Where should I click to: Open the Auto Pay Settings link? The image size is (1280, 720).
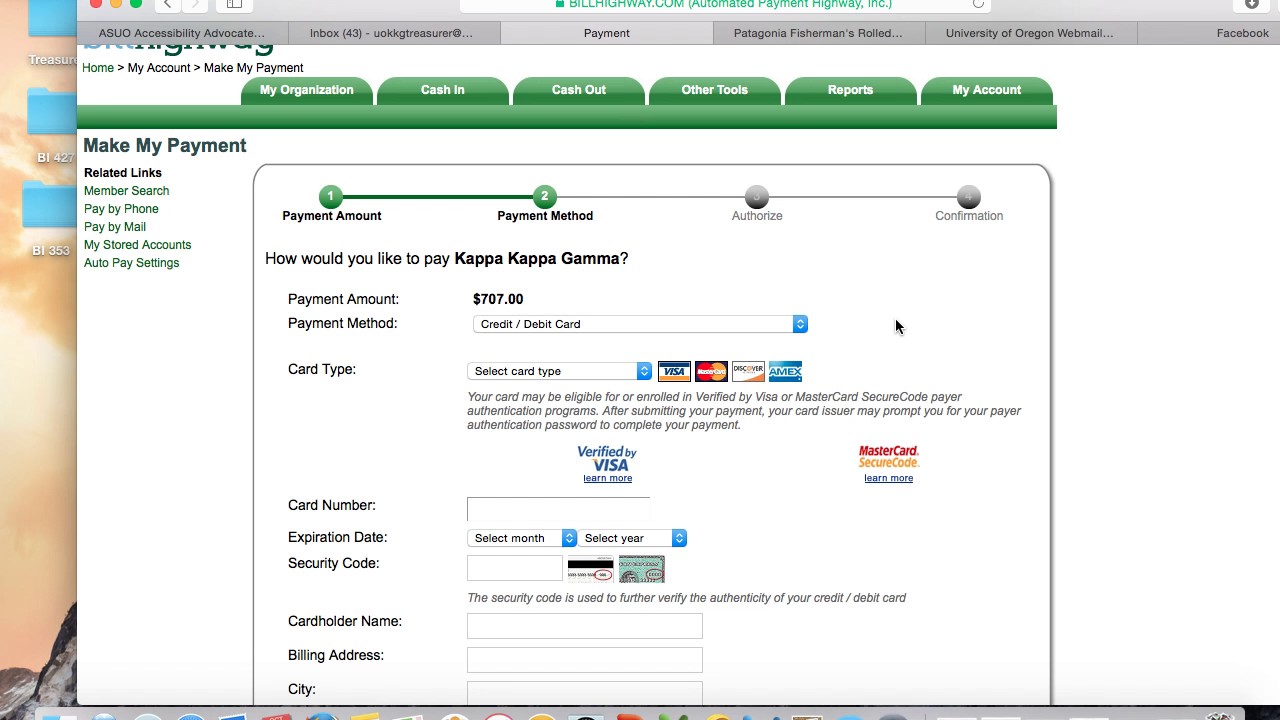[131, 263]
